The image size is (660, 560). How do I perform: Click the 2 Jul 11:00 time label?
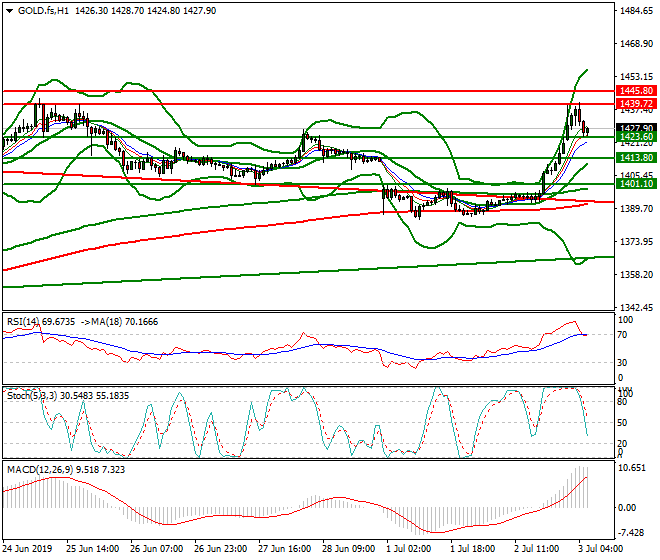point(537,549)
